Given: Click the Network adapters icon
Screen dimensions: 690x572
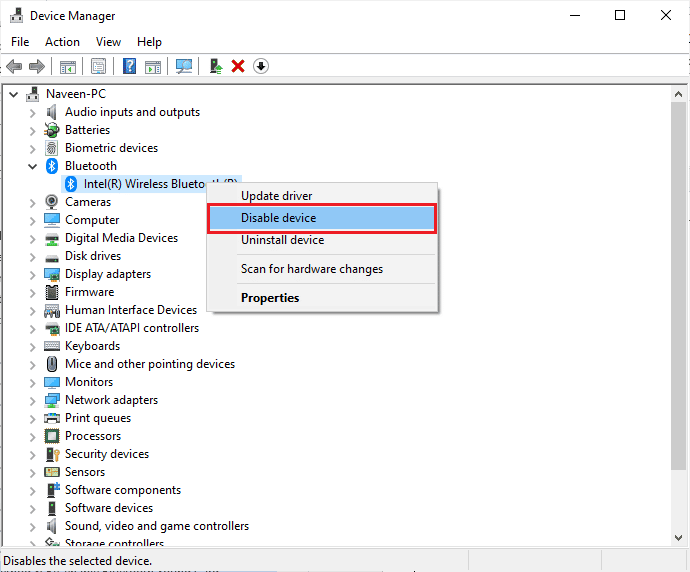Looking at the screenshot, I should click(x=52, y=400).
